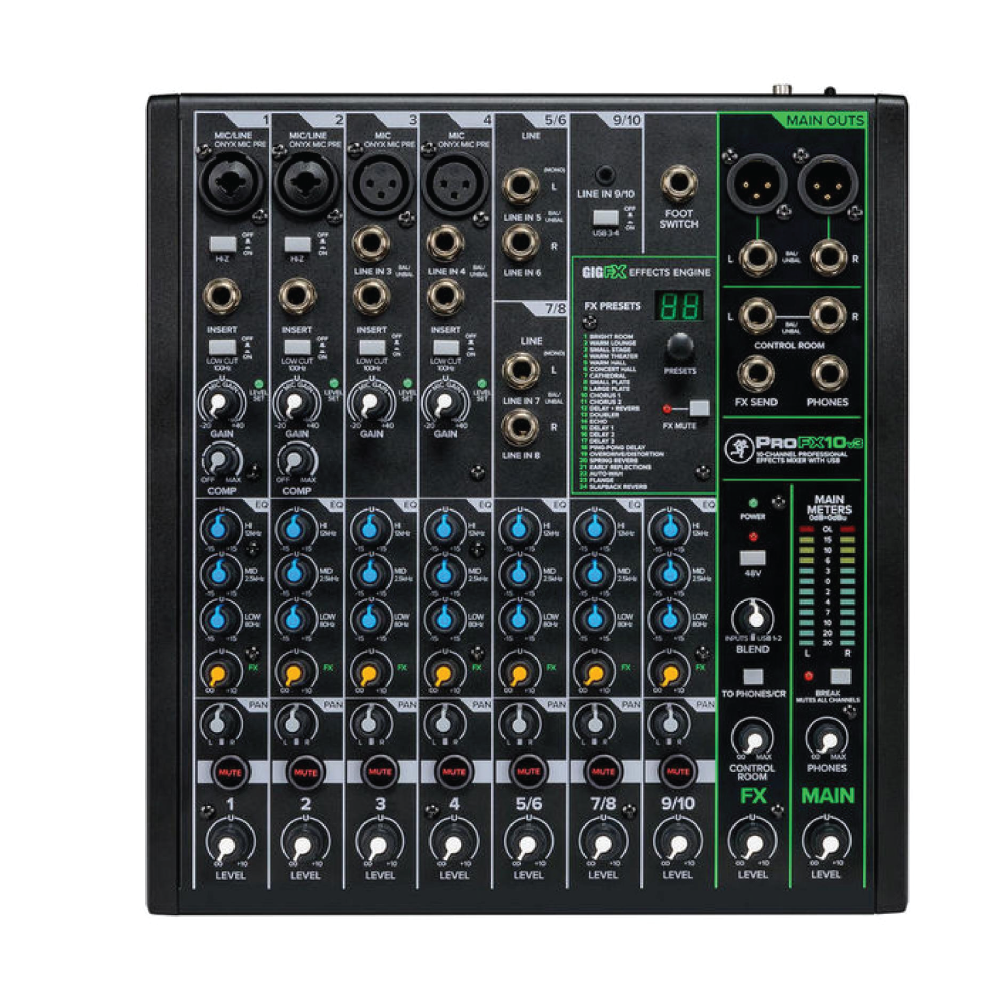Click the LINE IN 9/10 mini jack
Screen dimensions: 1000x1000
pyautogui.click(x=605, y=173)
